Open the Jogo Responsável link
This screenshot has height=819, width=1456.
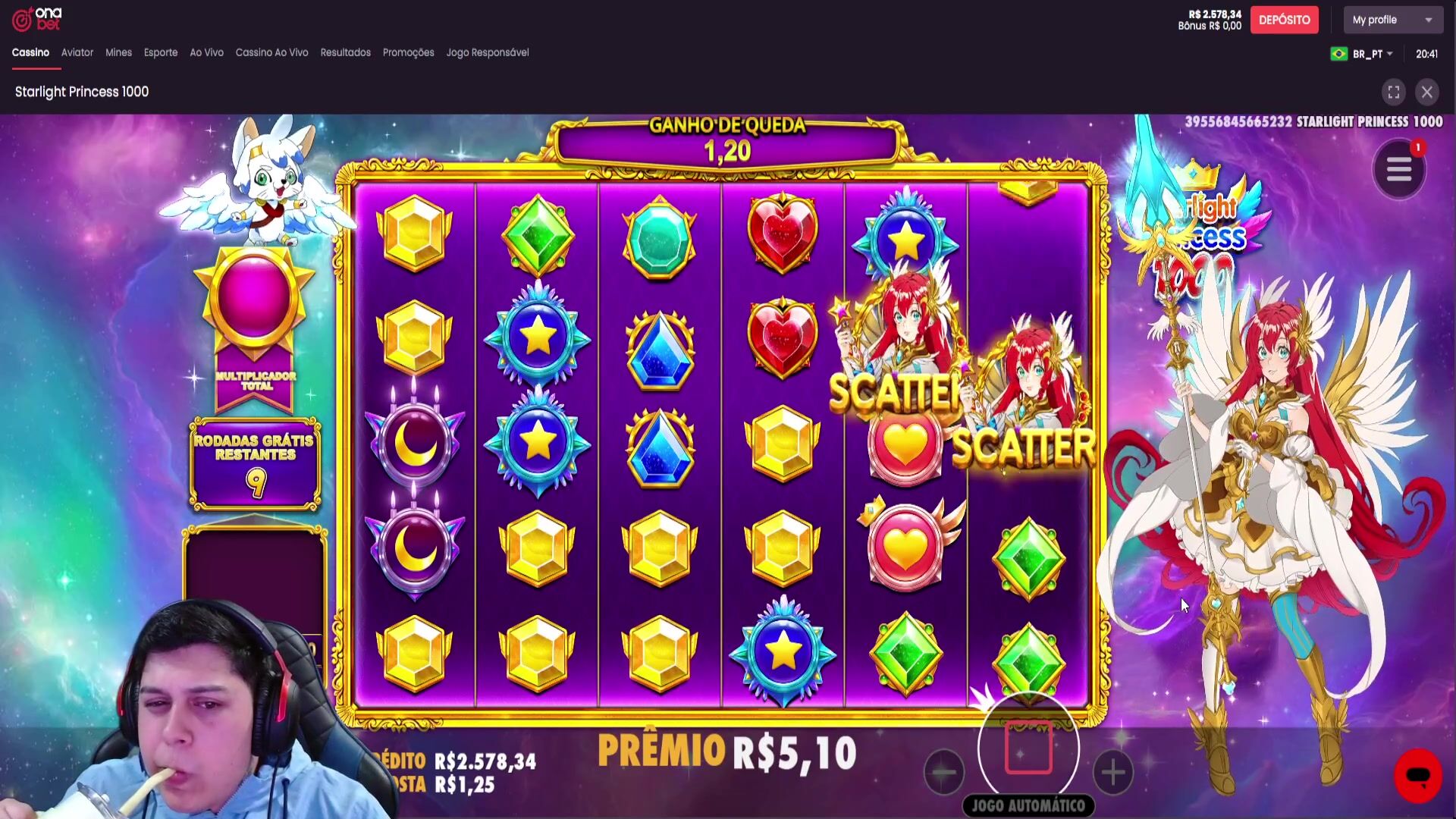tap(488, 52)
